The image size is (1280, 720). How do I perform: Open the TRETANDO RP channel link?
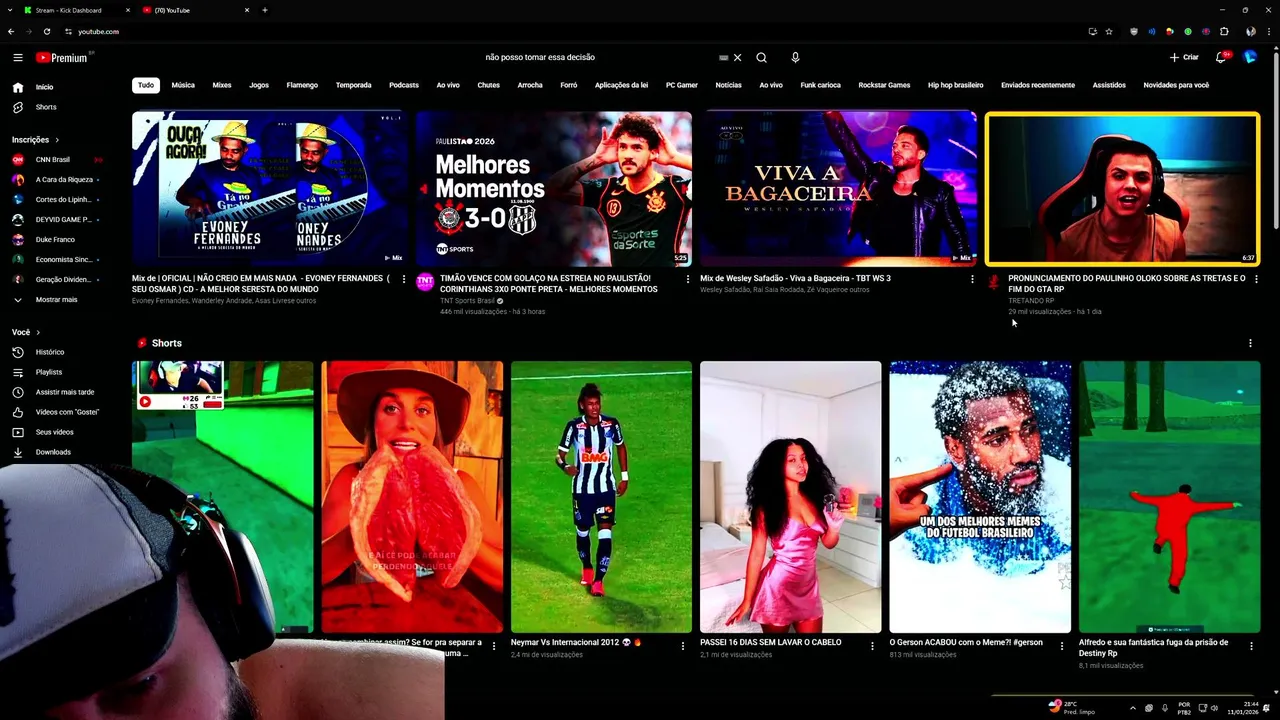click(x=1031, y=301)
